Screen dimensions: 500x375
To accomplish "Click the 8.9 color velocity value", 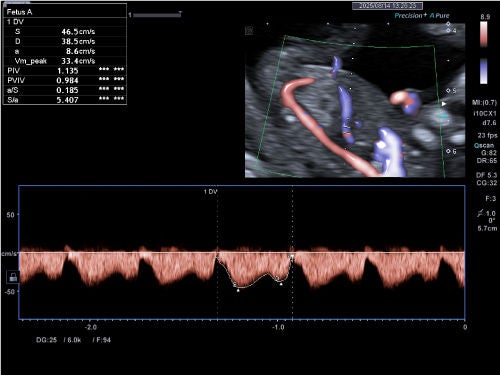I will point(485,17).
